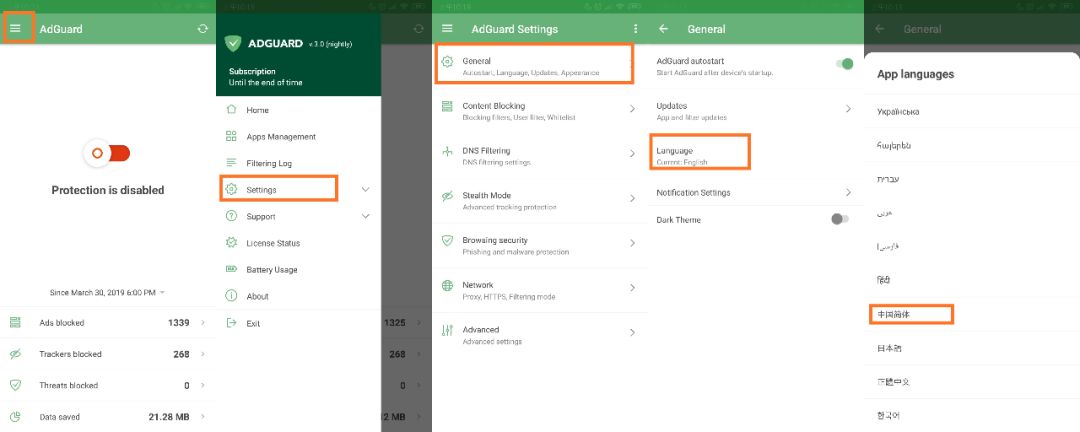Image resolution: width=1080 pixels, height=432 pixels.
Task: Tap the Browsing security shield icon
Action: [x=447, y=241]
